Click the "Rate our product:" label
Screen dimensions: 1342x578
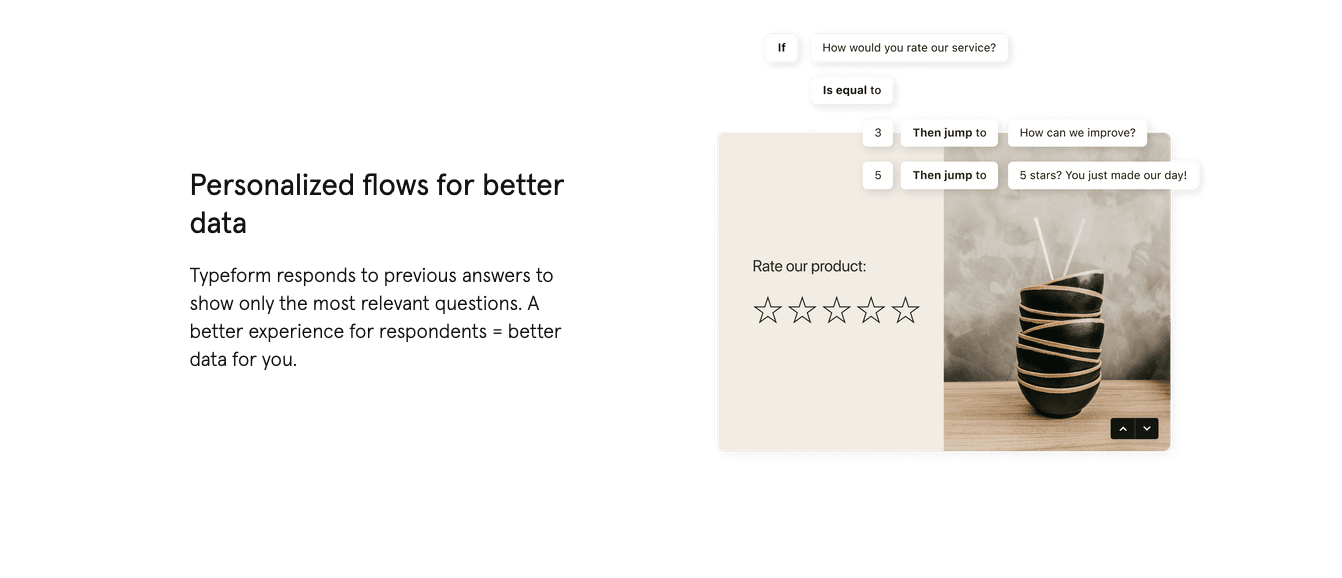point(809,266)
